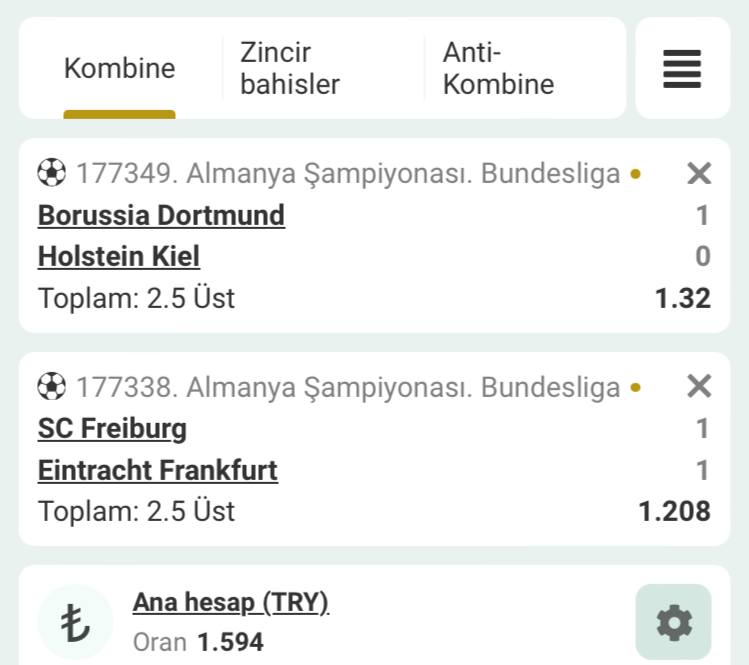Click the 1.32 odds value
The image size is (749, 665).
(683, 298)
